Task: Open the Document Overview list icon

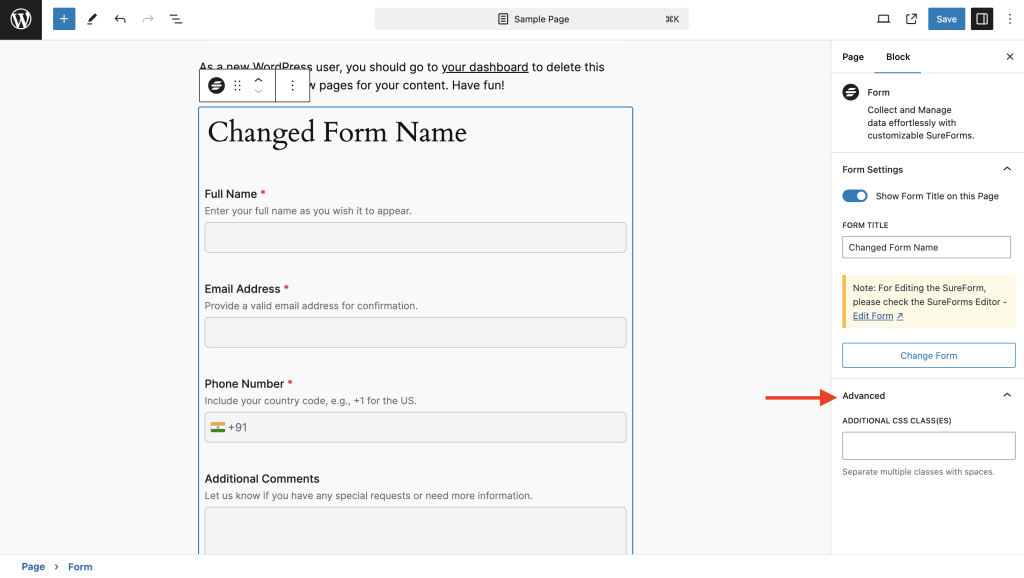Action: 176,19
